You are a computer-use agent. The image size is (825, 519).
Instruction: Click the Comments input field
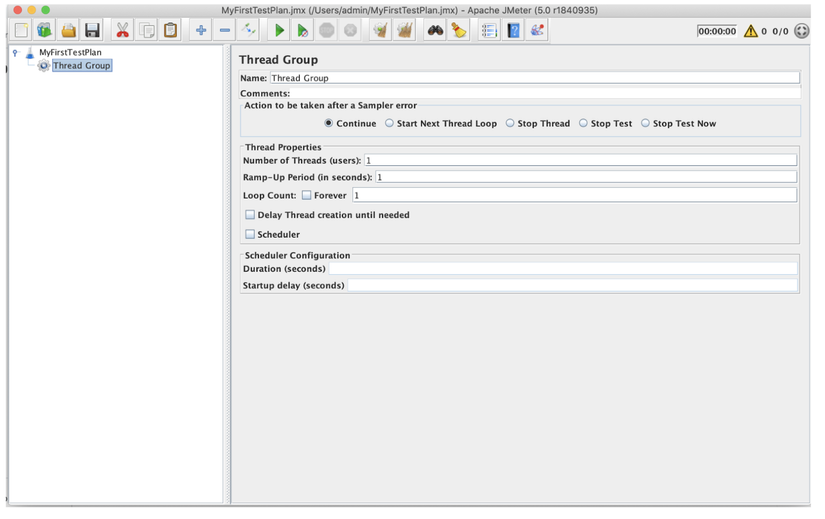[x=546, y=93]
